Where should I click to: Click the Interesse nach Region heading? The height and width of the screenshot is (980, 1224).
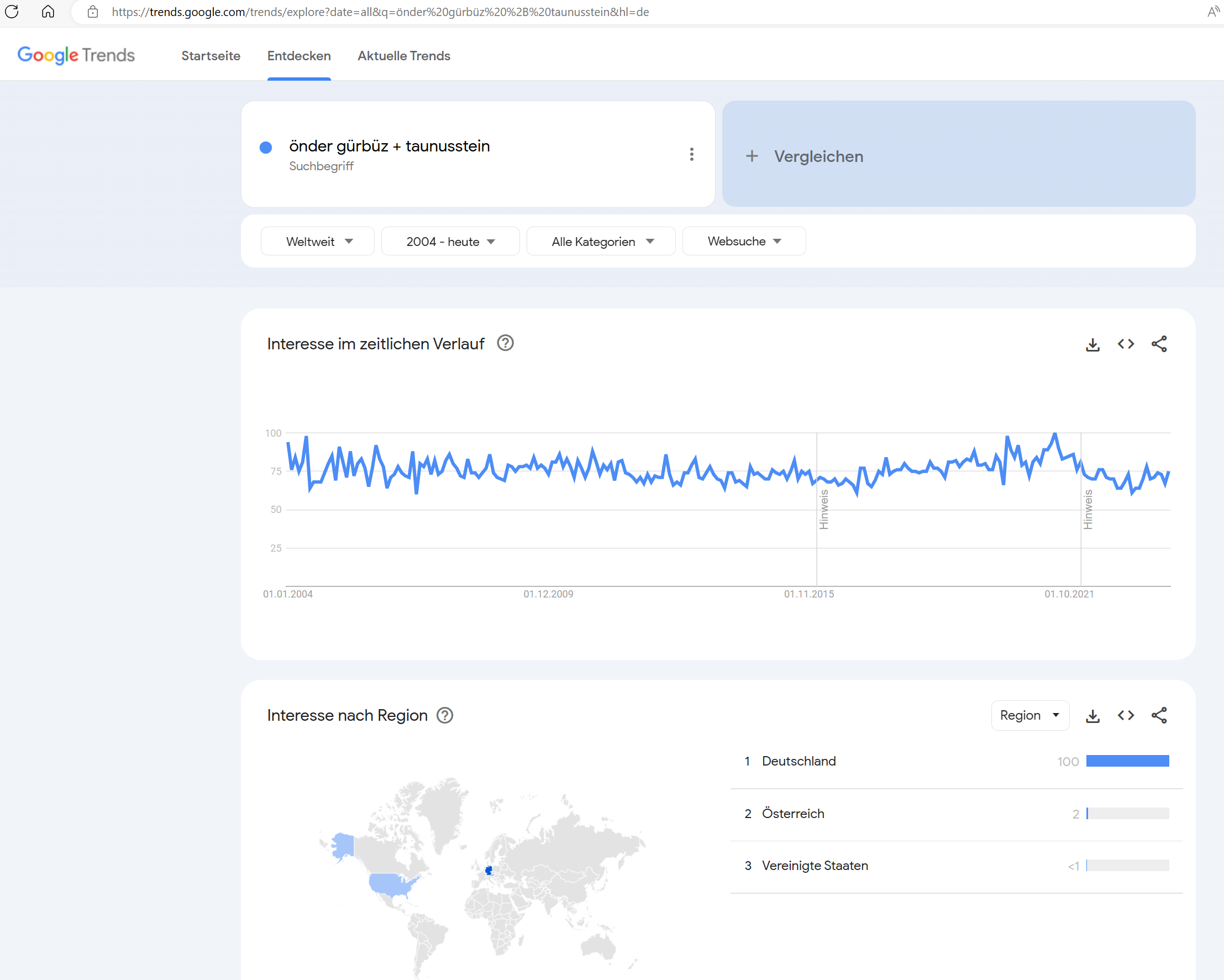pyautogui.click(x=348, y=715)
